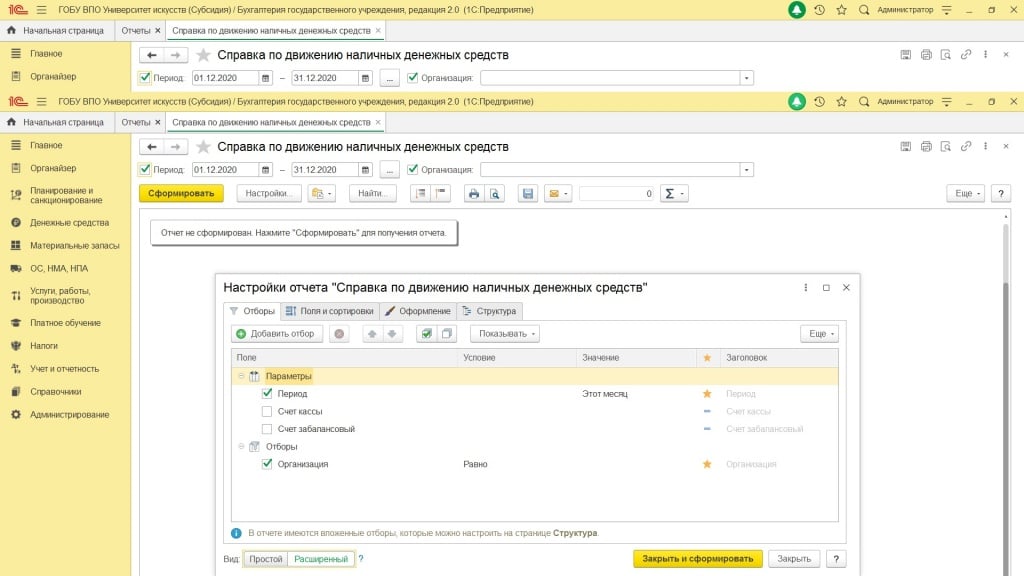Image resolution: width=1024 pixels, height=576 pixels.
Task: Select the Простой view mode
Action: (266, 559)
